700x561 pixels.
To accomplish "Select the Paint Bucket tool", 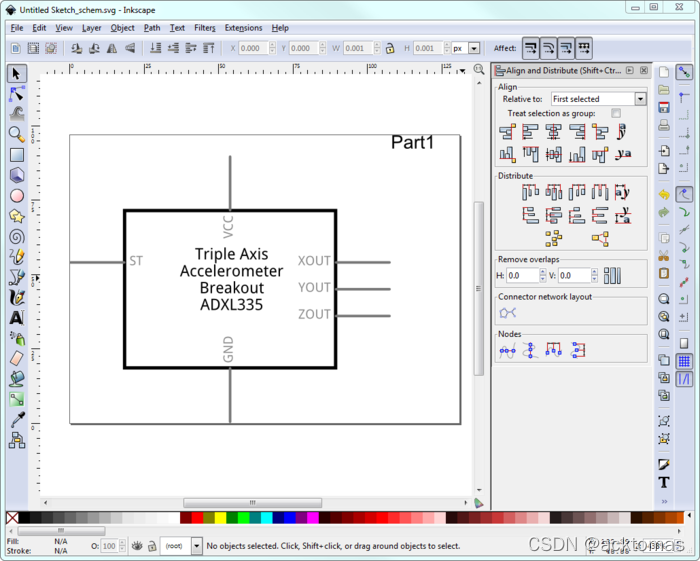I will click(17, 379).
